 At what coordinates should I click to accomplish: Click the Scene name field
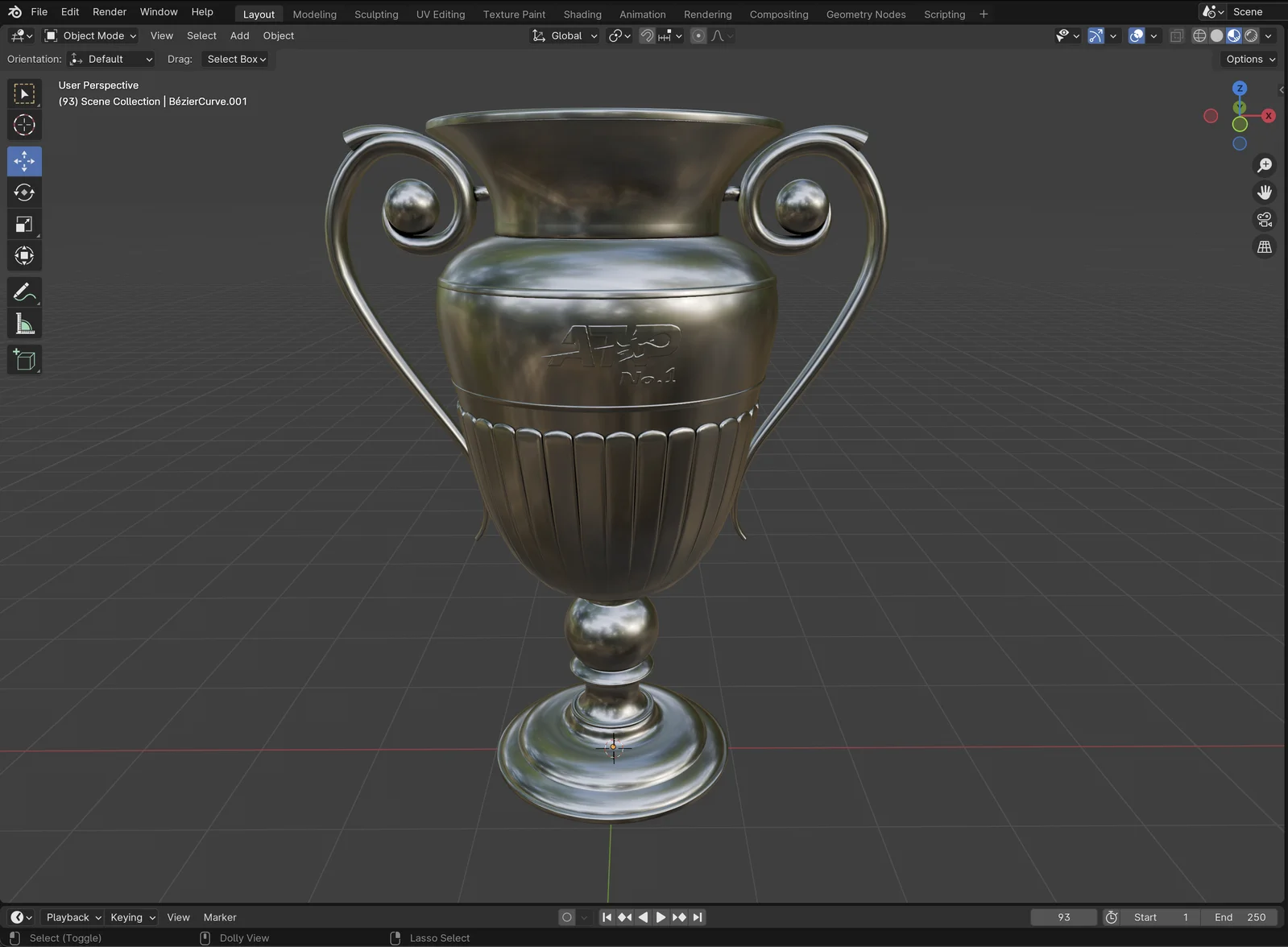point(1257,12)
